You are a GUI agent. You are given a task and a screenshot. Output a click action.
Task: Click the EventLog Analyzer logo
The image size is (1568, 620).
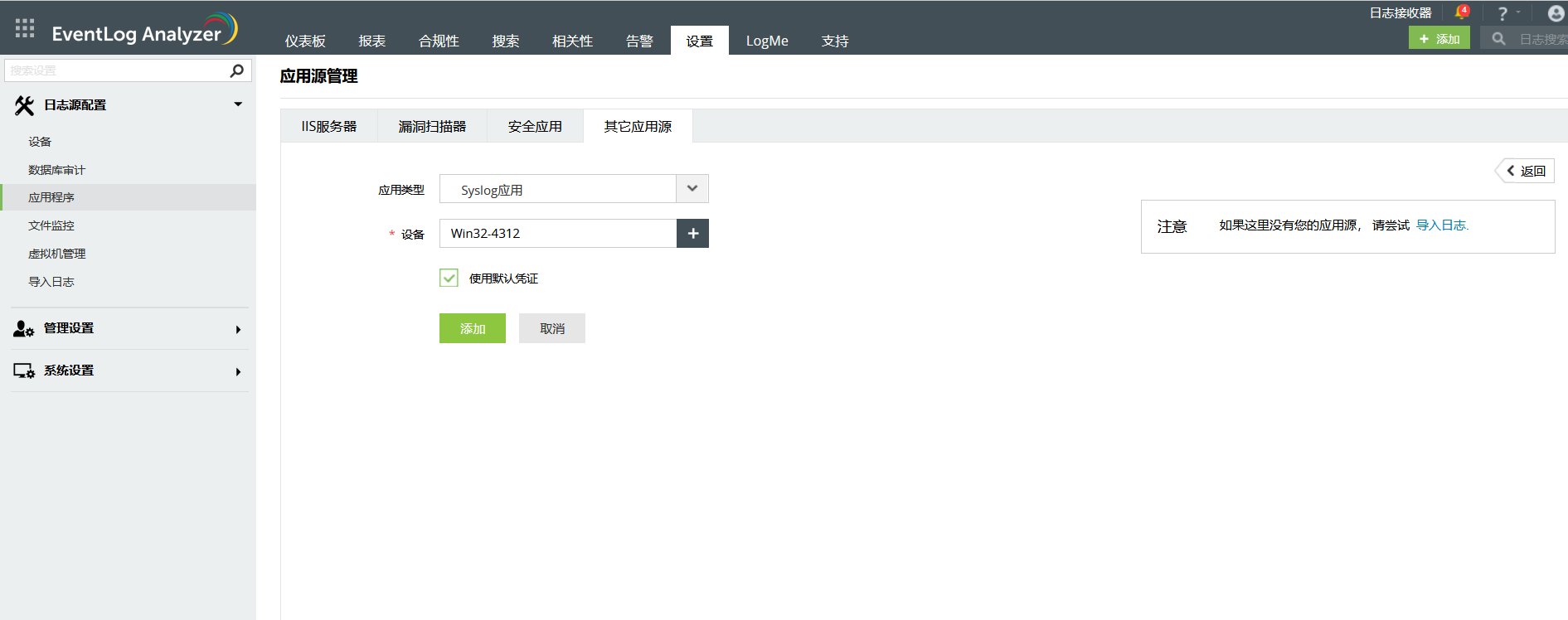(145, 30)
